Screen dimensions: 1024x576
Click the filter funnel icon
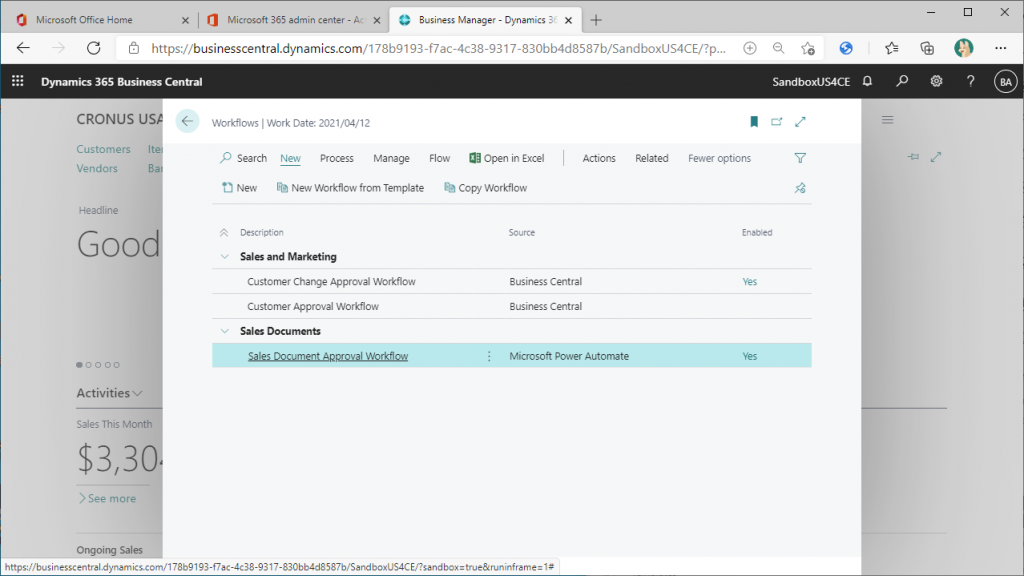click(799, 158)
